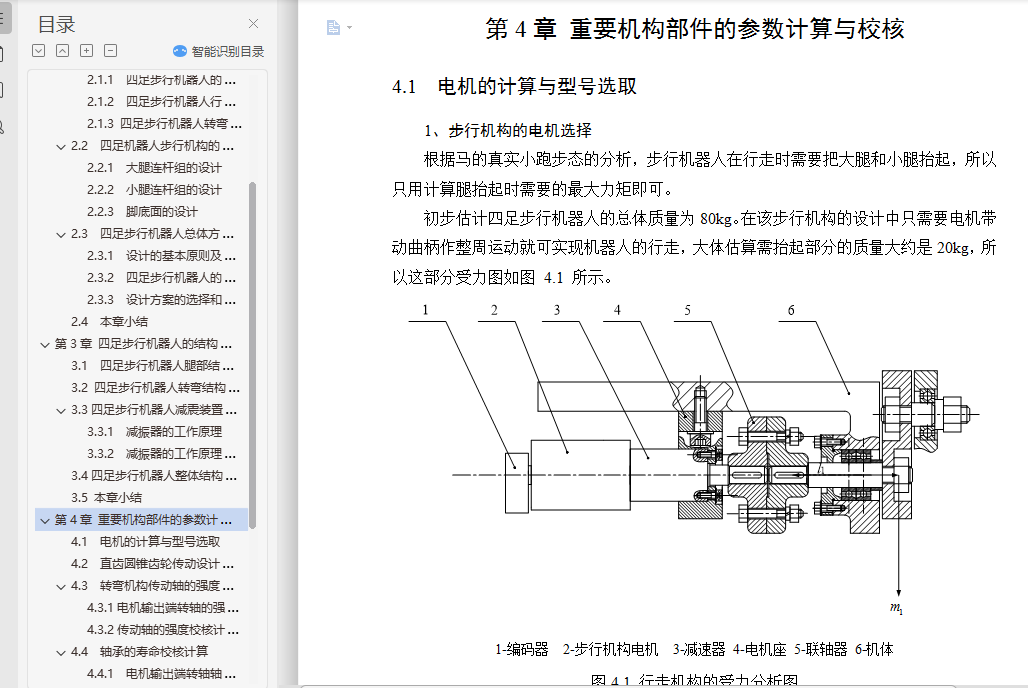Open 4.4.1 电机输出转轴轴 entry
Viewport: 1028px width, 688px height.
coord(161,674)
